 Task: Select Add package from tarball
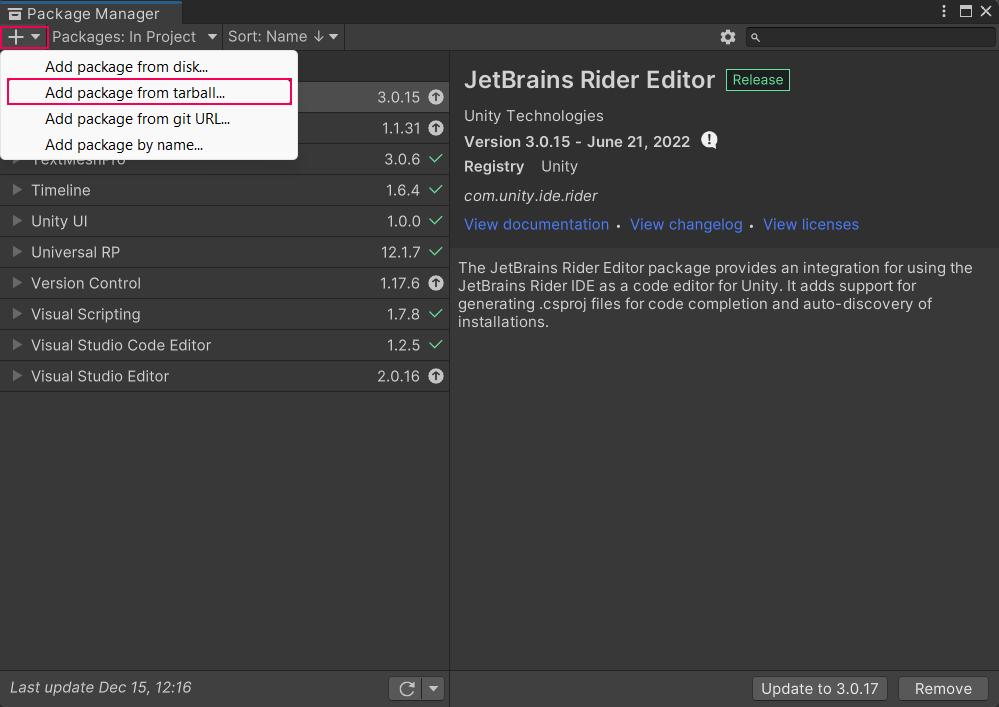(135, 93)
